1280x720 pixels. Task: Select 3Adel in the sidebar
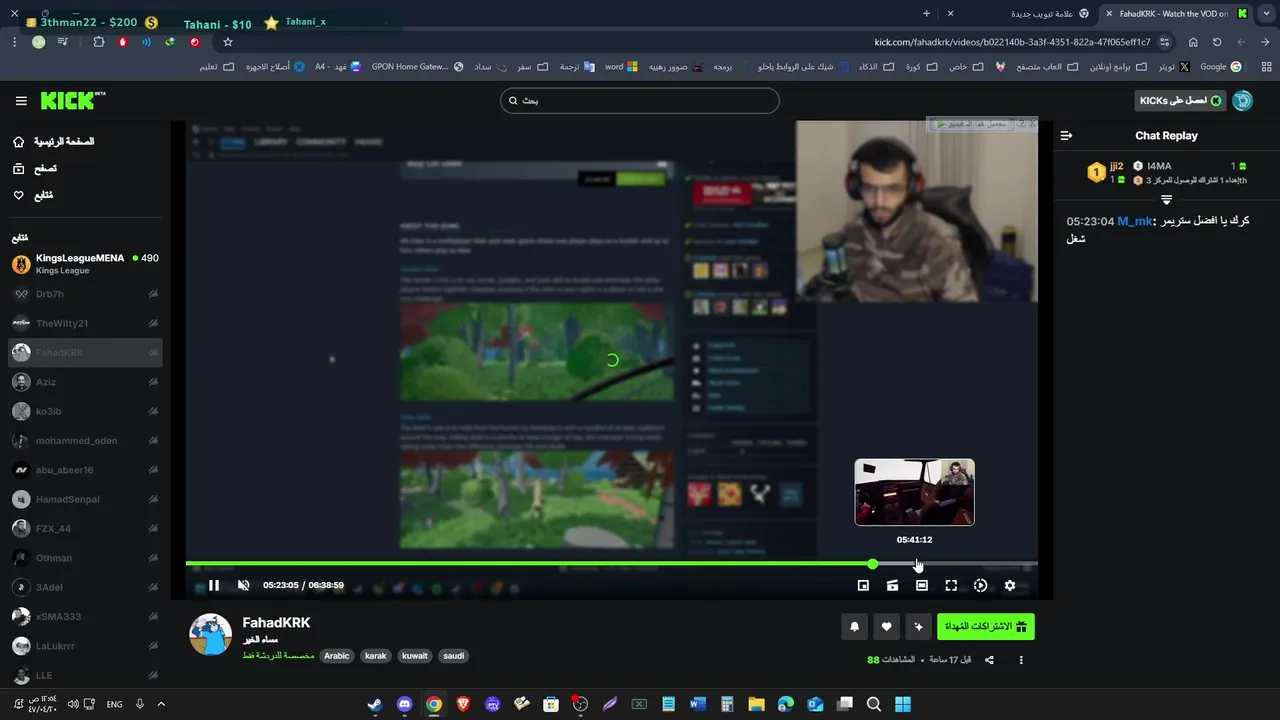coord(85,587)
